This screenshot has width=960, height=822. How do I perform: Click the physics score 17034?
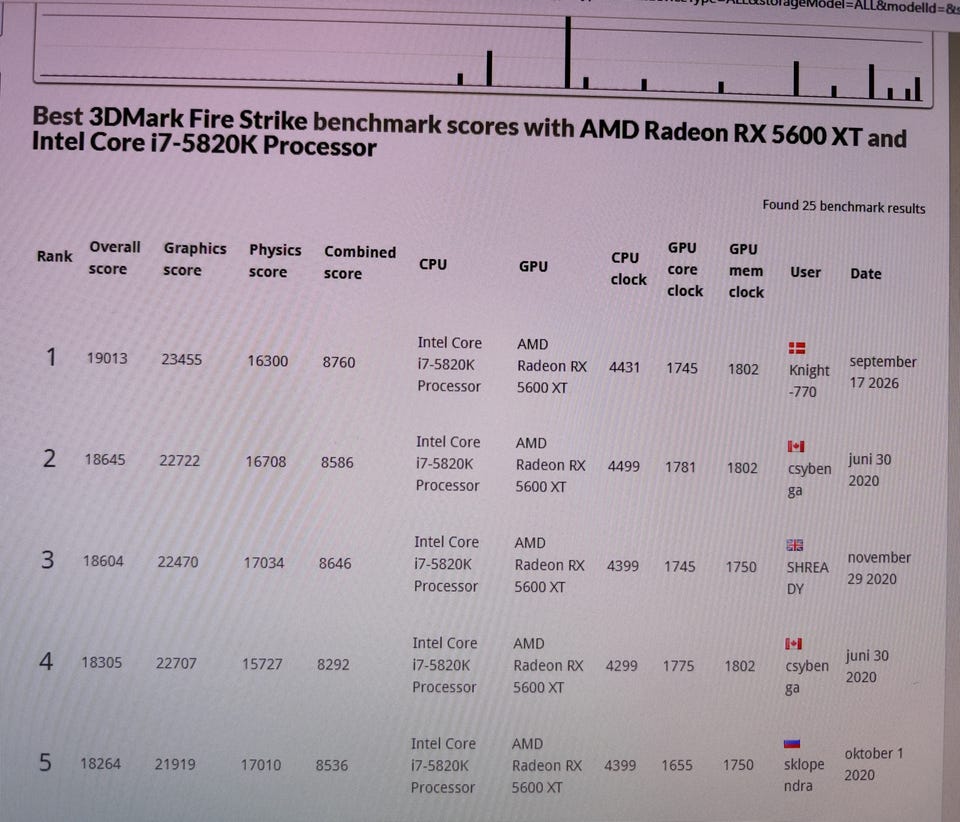pyautogui.click(x=264, y=562)
